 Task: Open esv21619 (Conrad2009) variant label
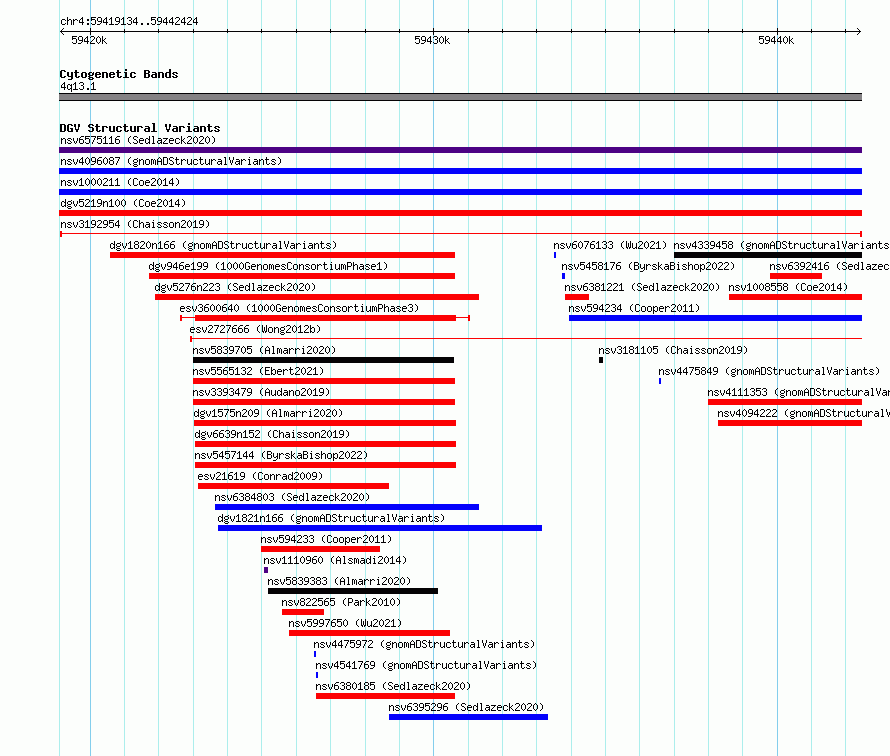260,476
